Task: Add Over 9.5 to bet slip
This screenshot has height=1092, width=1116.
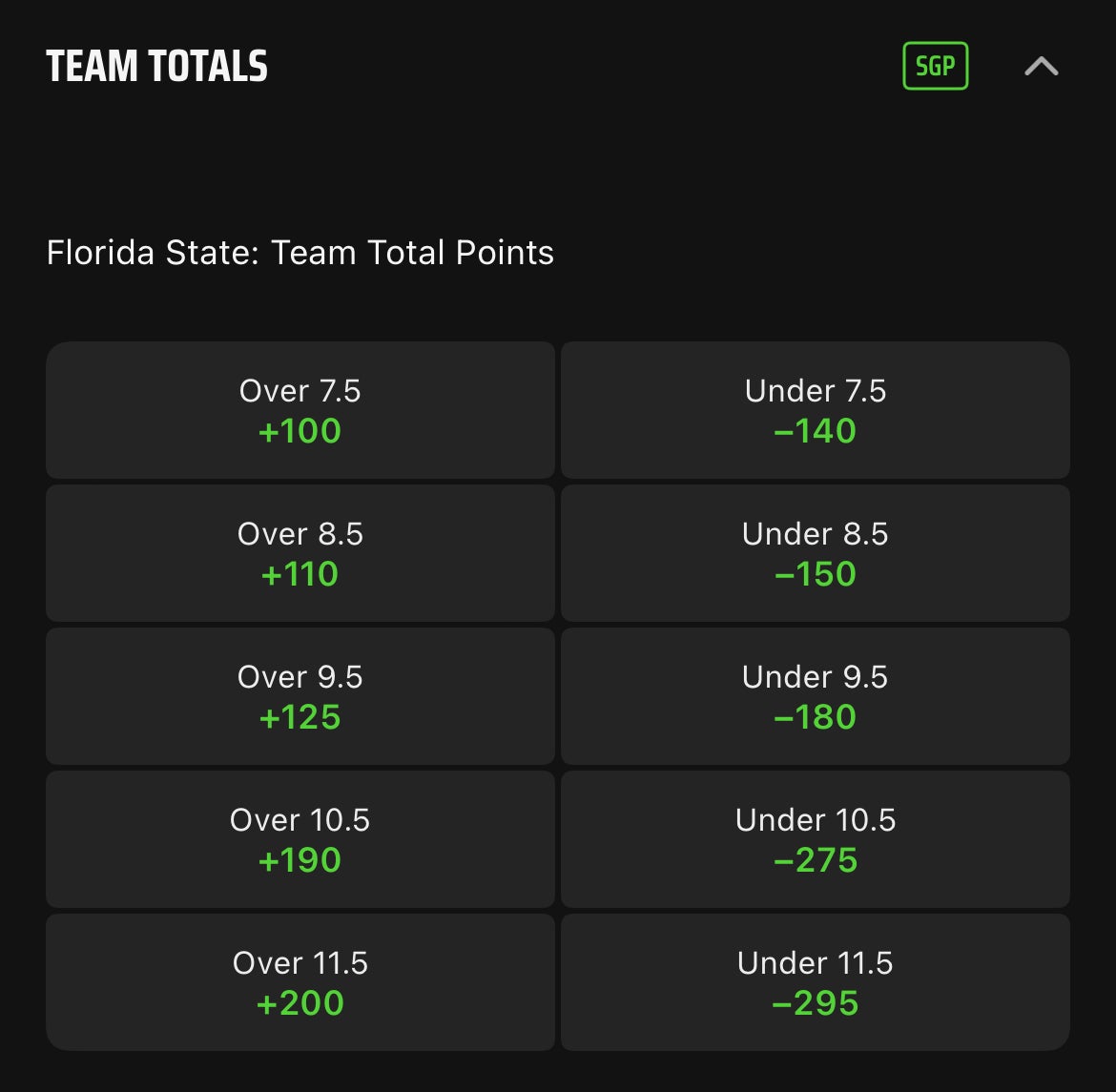Action: point(300,696)
